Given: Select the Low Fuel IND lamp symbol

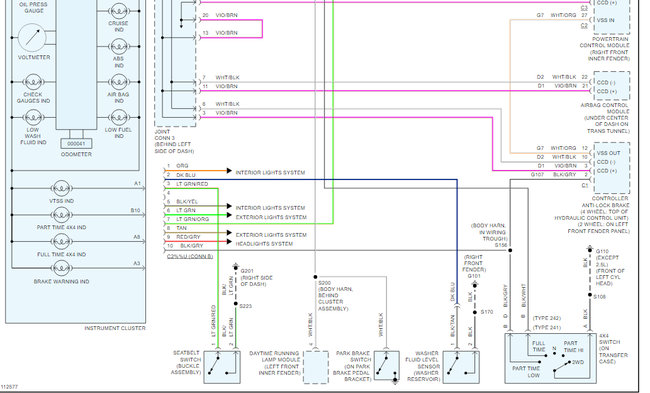Looking at the screenshot, I should click(119, 117).
